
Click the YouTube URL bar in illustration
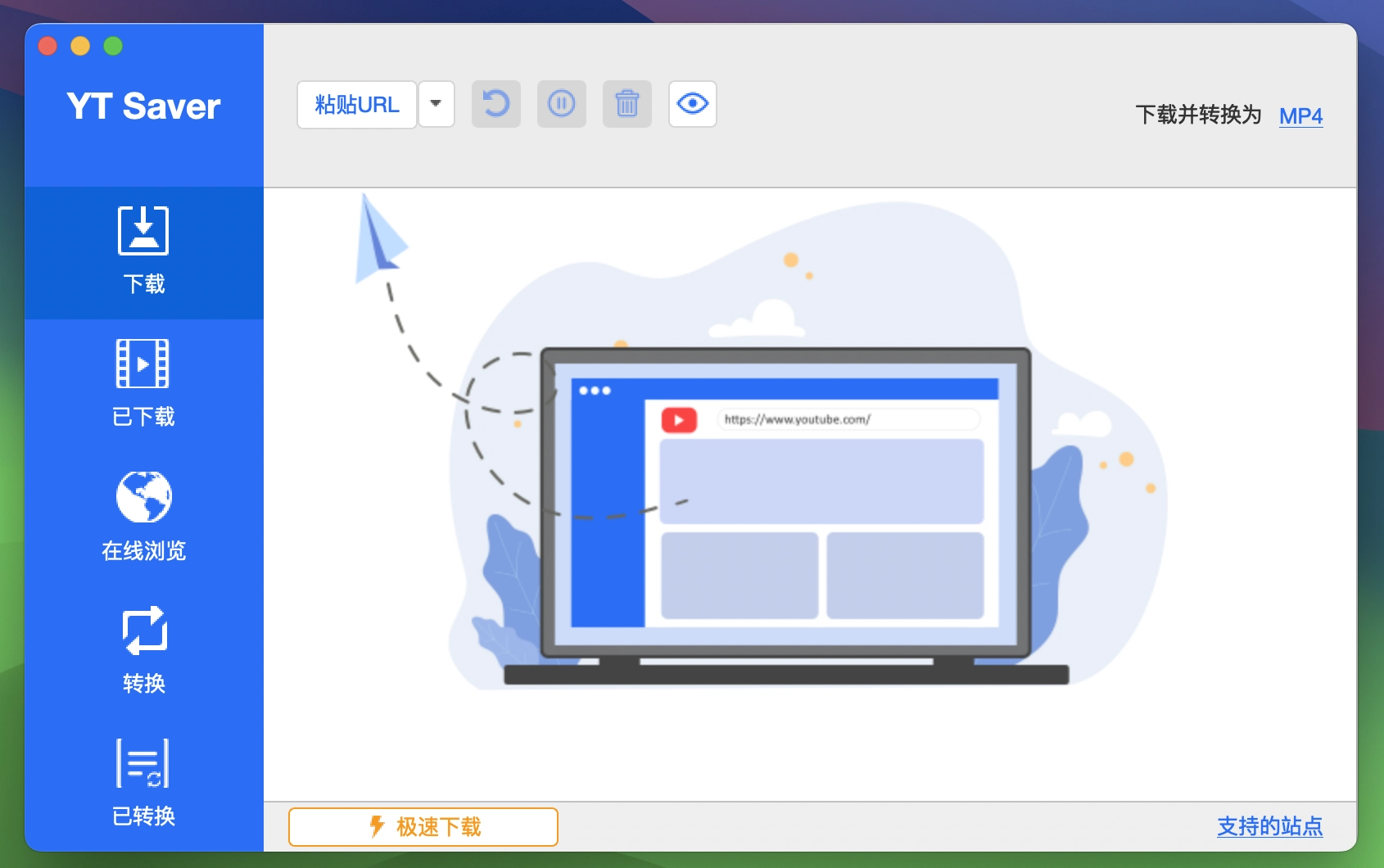[x=848, y=419]
